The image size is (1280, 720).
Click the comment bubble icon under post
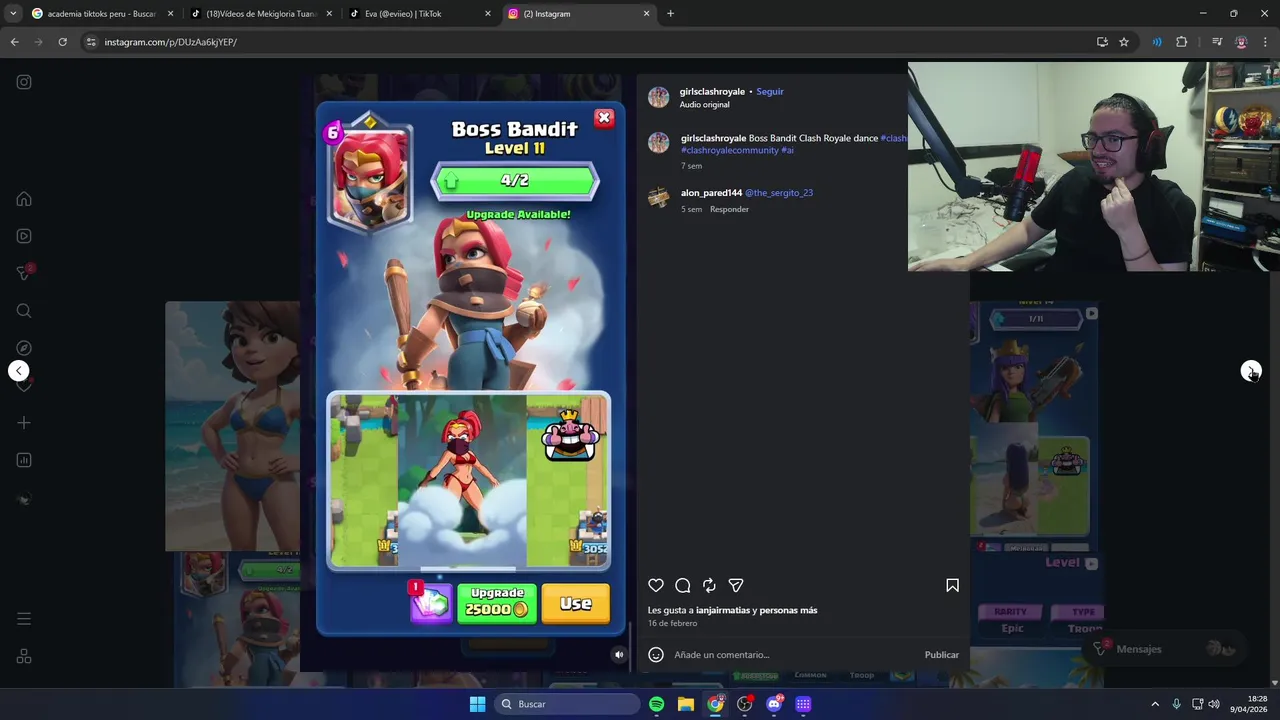click(x=683, y=585)
